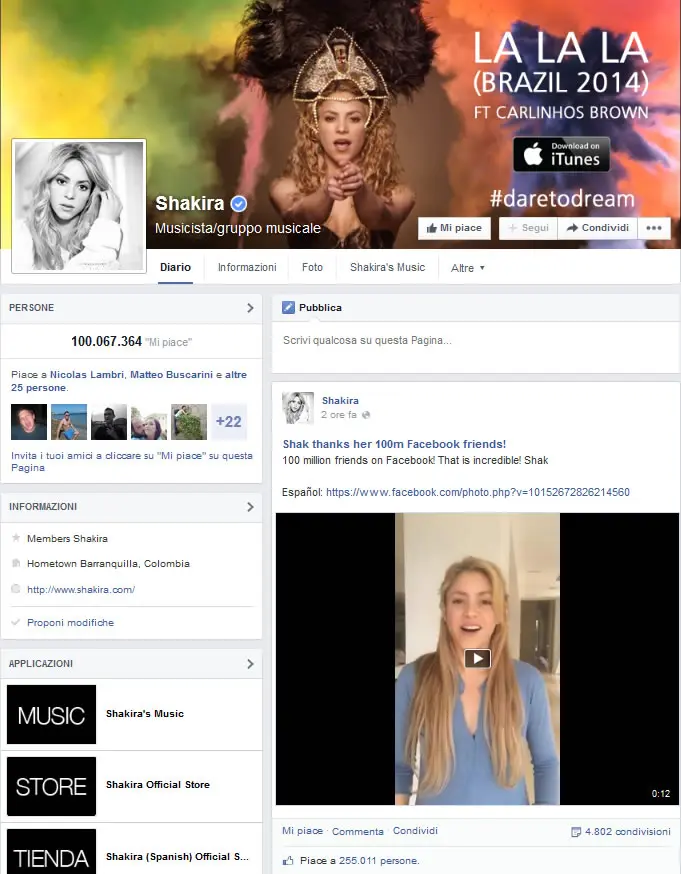Open Nicolas Lambri's profile link
This screenshot has height=874, width=681.
[87, 375]
